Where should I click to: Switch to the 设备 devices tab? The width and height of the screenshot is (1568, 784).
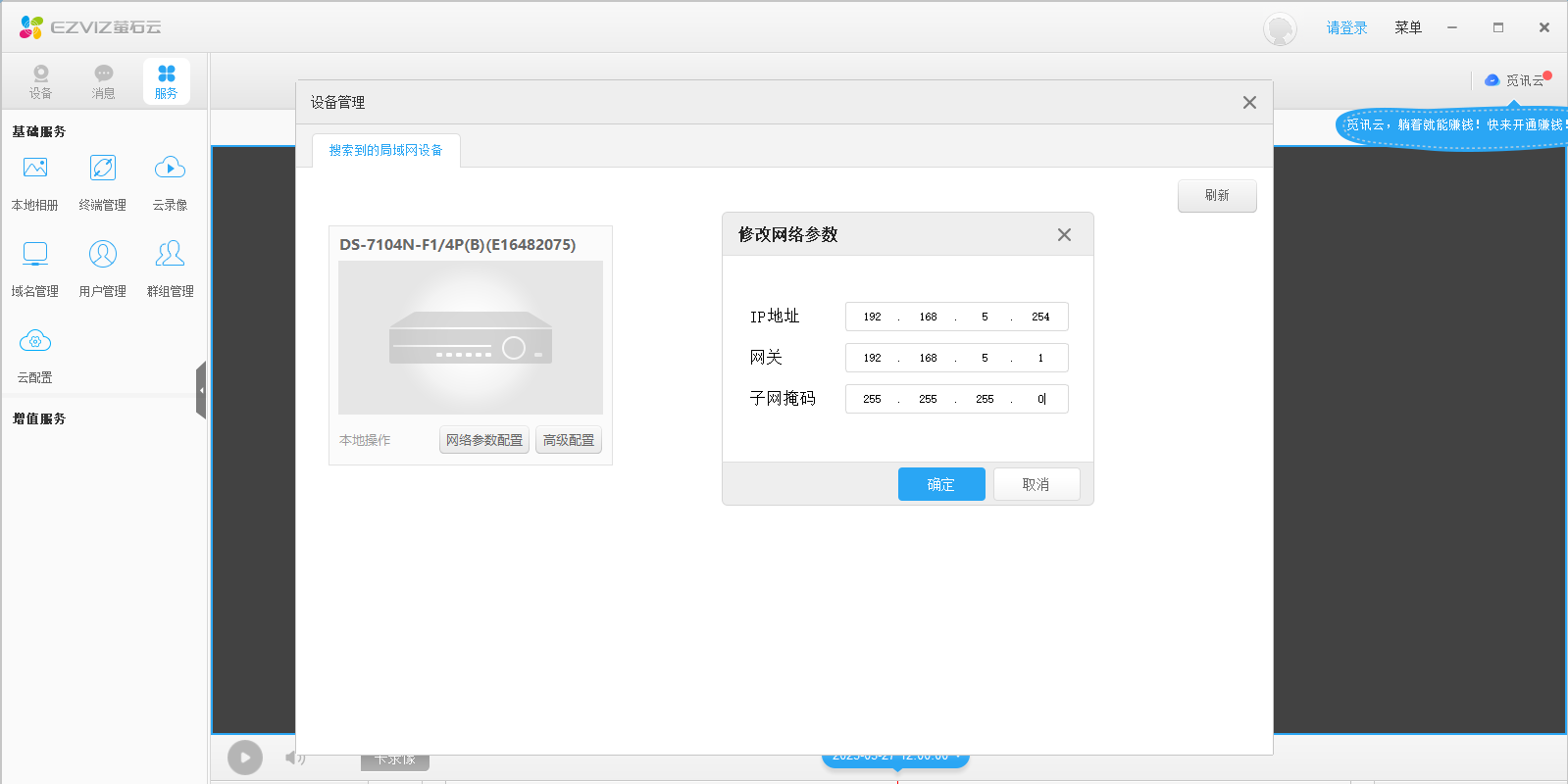(40, 81)
